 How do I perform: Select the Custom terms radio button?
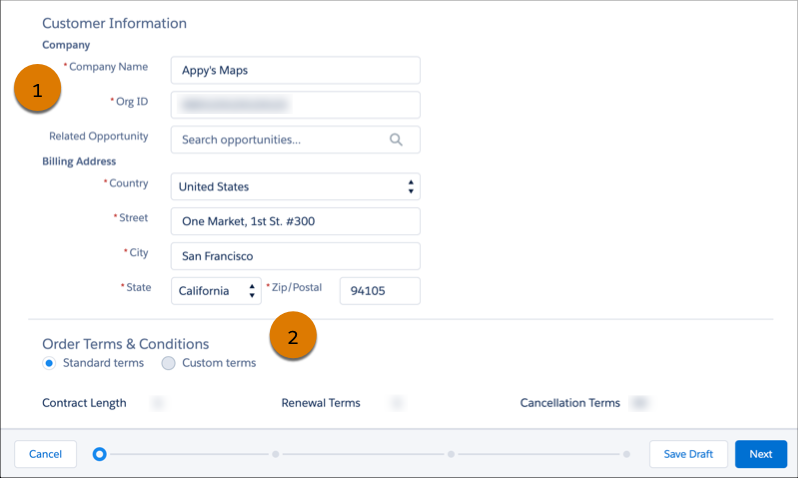[168, 363]
